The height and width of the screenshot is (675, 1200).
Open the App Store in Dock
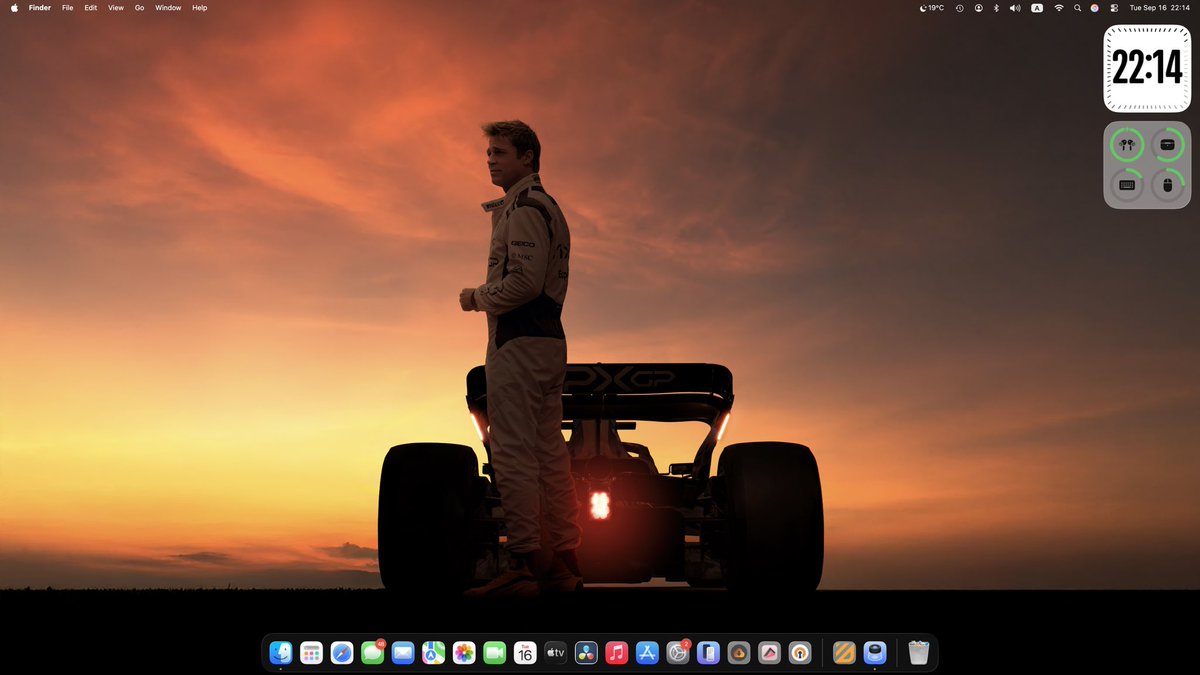(647, 653)
